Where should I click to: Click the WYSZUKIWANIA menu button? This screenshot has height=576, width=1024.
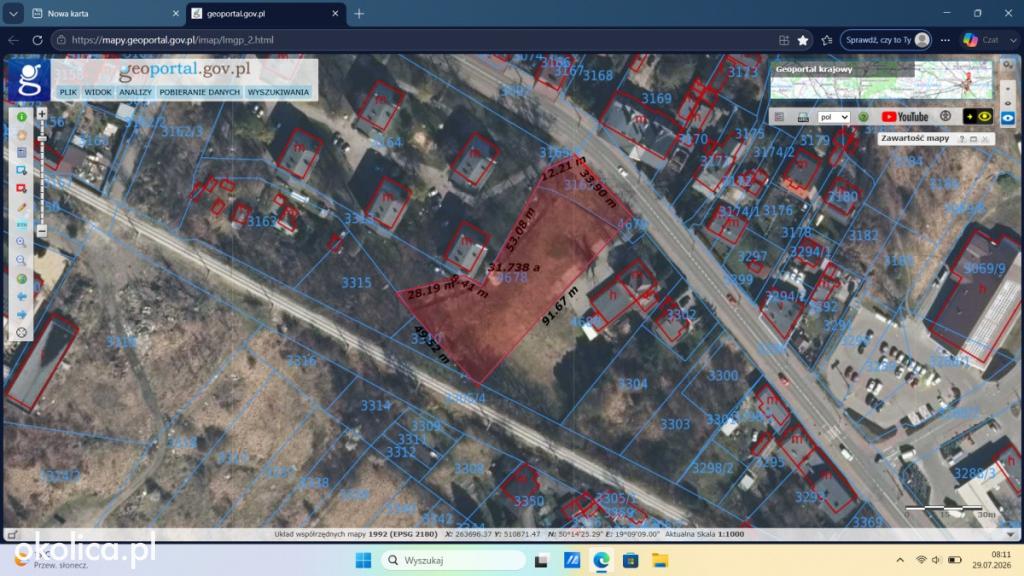coord(278,92)
